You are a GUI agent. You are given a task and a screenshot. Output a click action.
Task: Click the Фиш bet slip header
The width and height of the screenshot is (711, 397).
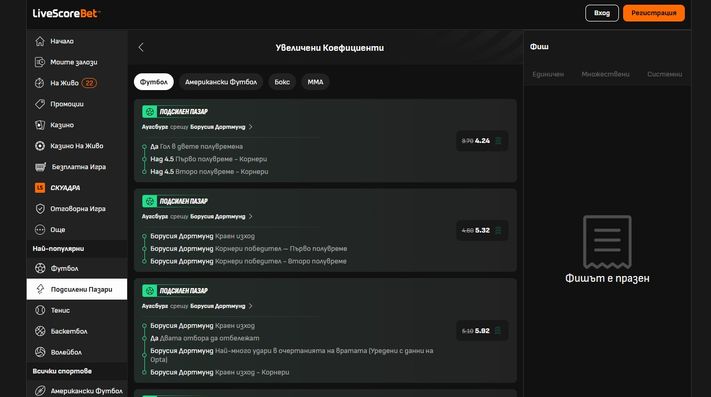coord(539,47)
